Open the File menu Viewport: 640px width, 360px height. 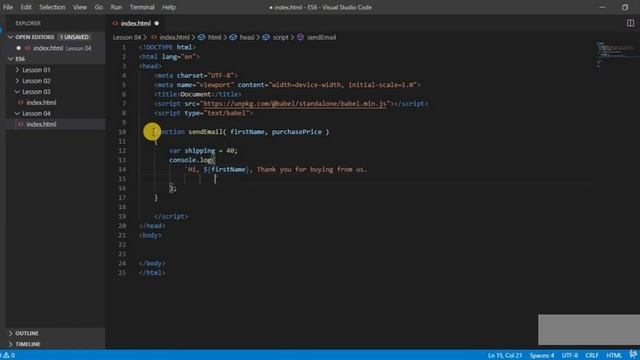(8, 7)
